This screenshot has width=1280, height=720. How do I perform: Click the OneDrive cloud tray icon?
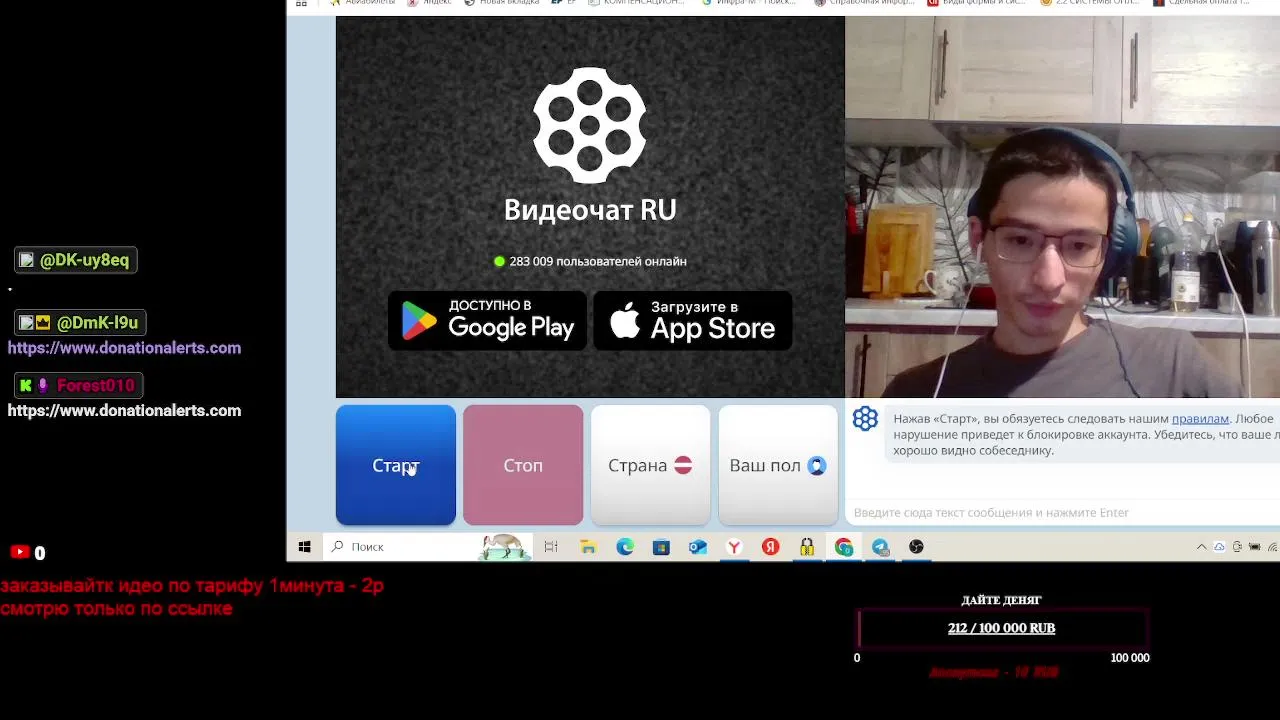tap(1219, 547)
